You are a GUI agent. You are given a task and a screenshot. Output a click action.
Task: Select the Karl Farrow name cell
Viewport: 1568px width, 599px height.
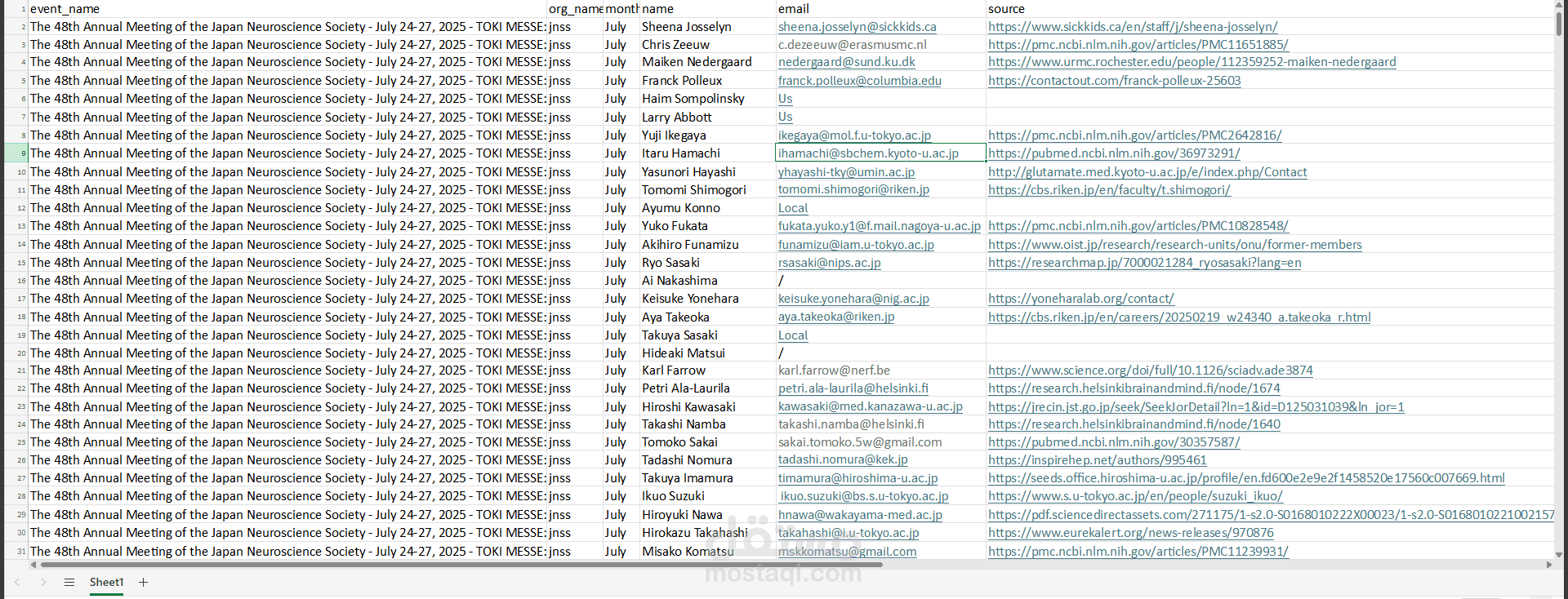(707, 370)
